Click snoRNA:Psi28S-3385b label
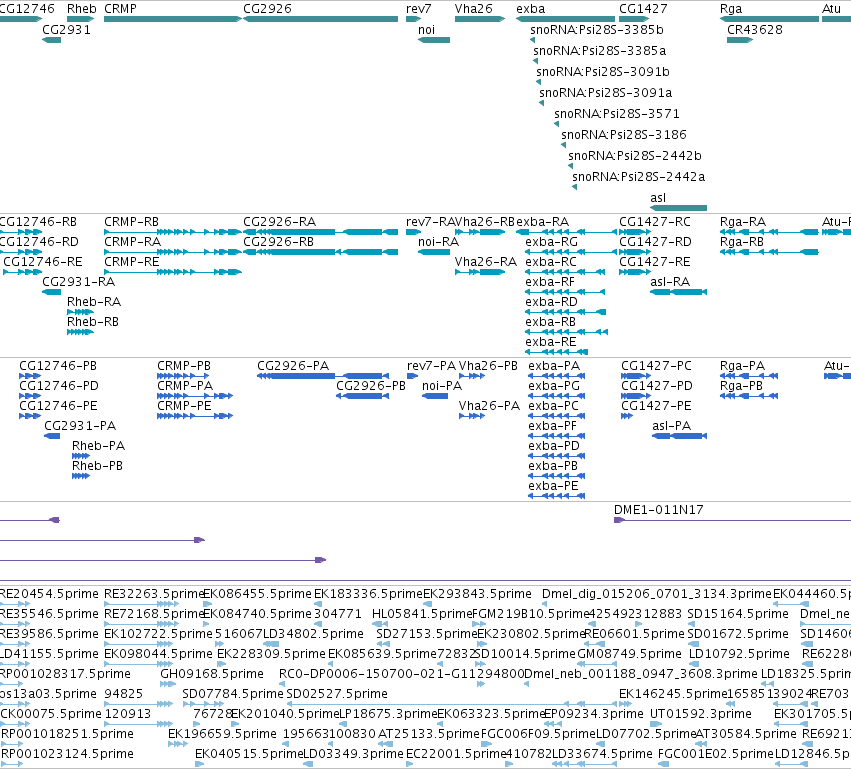Viewport: 851px width, 769px height. point(596,30)
